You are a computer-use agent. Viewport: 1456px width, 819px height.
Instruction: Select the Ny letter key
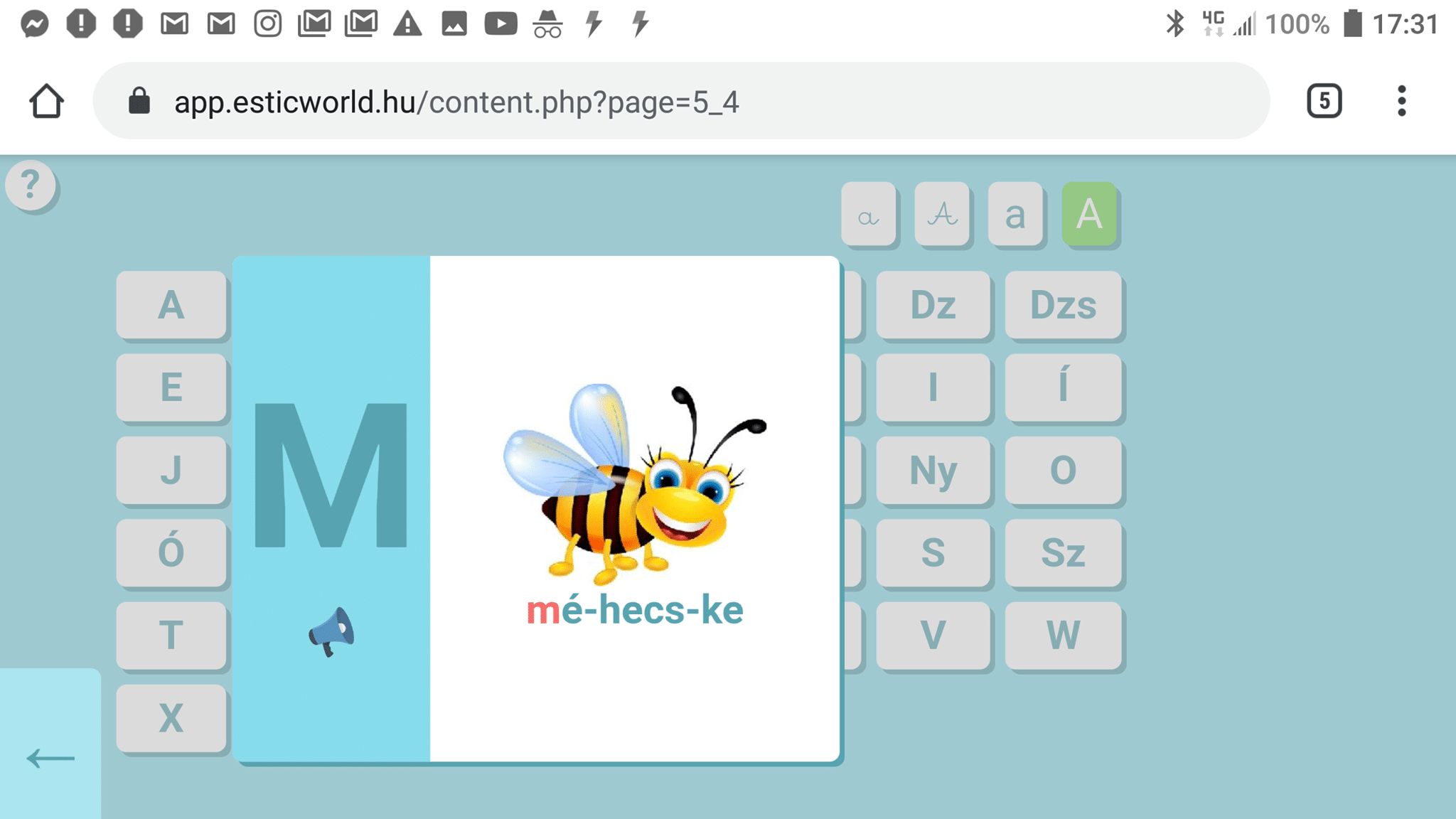click(933, 470)
